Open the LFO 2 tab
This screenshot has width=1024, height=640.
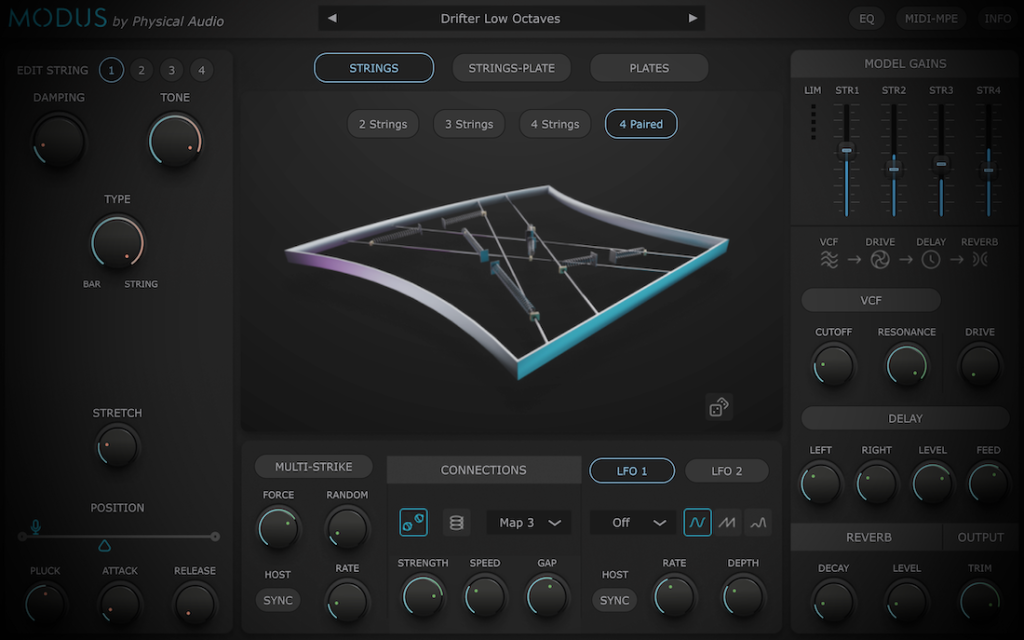pos(727,470)
